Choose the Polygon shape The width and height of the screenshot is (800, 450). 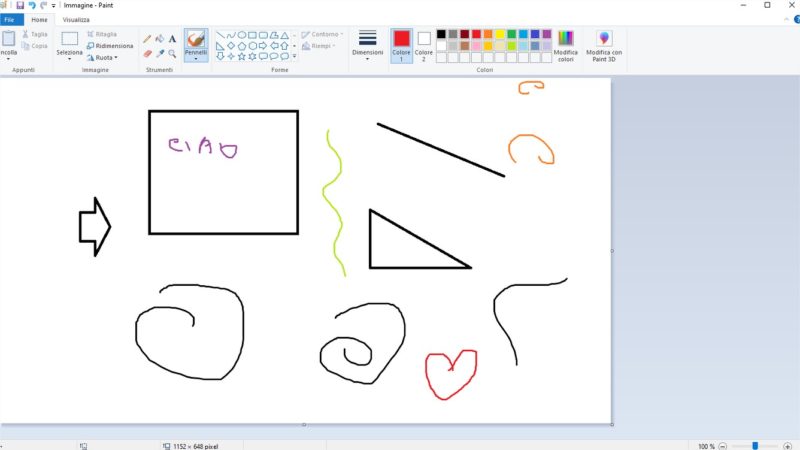(274, 35)
